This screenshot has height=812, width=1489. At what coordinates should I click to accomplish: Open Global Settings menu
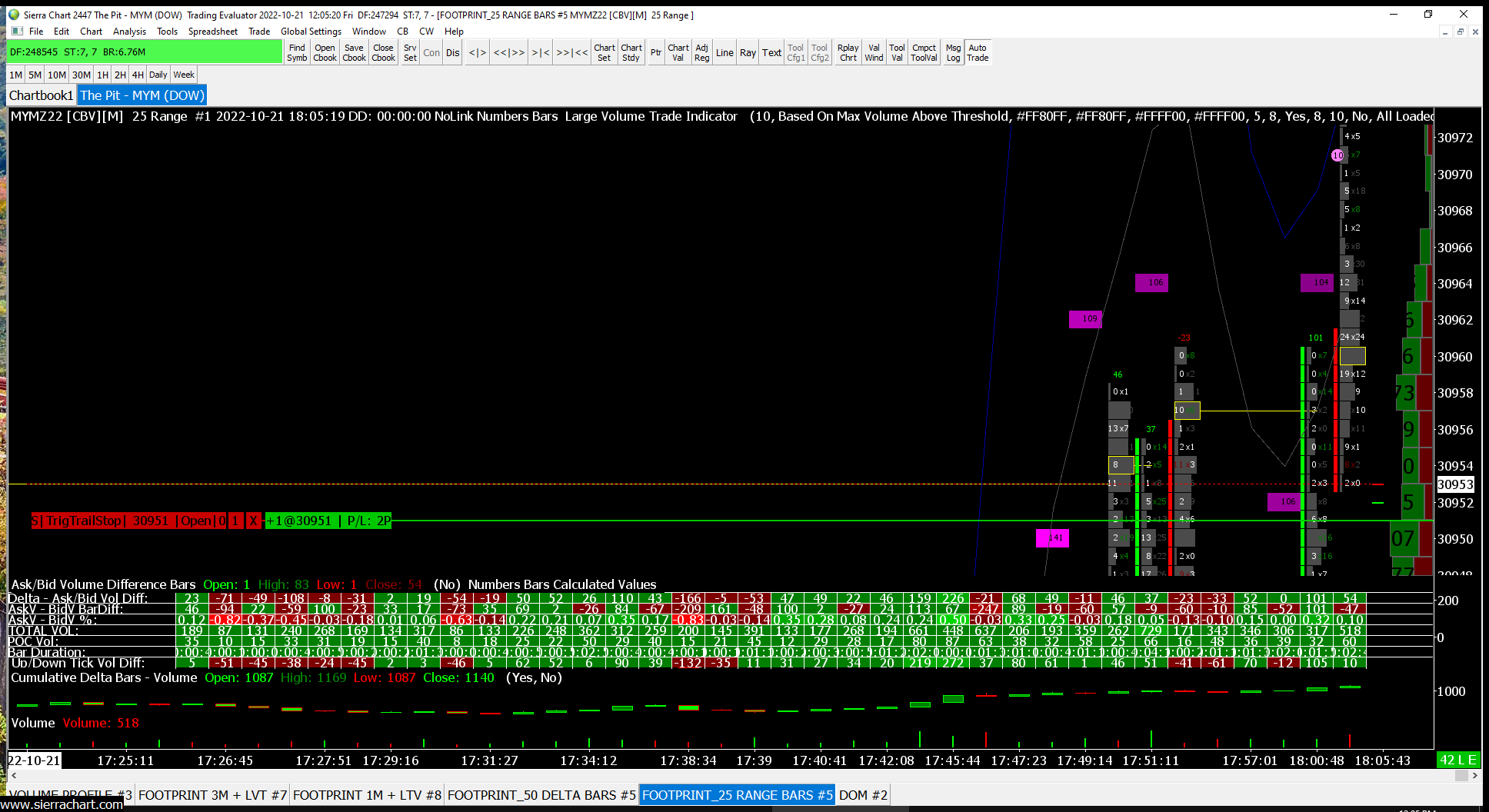tap(311, 32)
